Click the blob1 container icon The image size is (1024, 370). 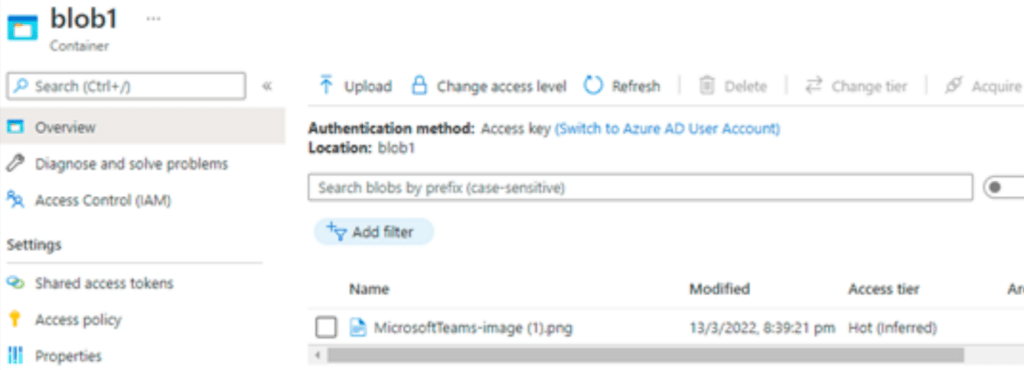pyautogui.click(x=22, y=29)
